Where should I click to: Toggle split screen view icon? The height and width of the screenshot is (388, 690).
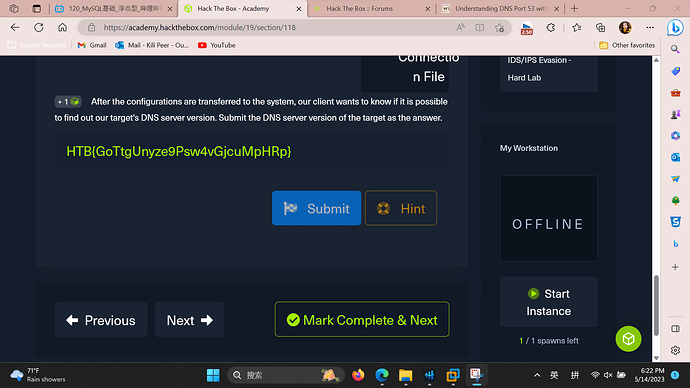click(480, 28)
